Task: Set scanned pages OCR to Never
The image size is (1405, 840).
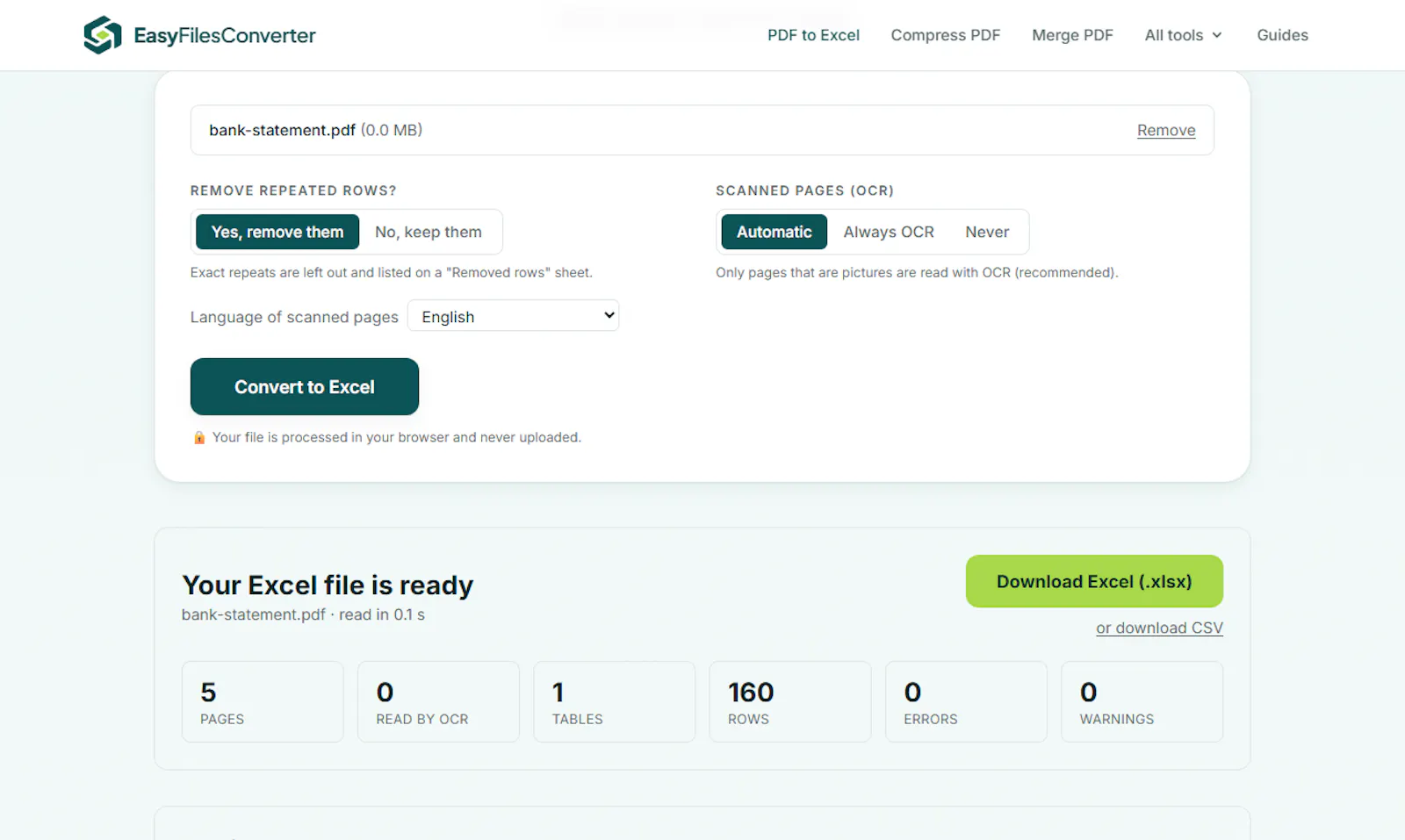Action: 987,232
